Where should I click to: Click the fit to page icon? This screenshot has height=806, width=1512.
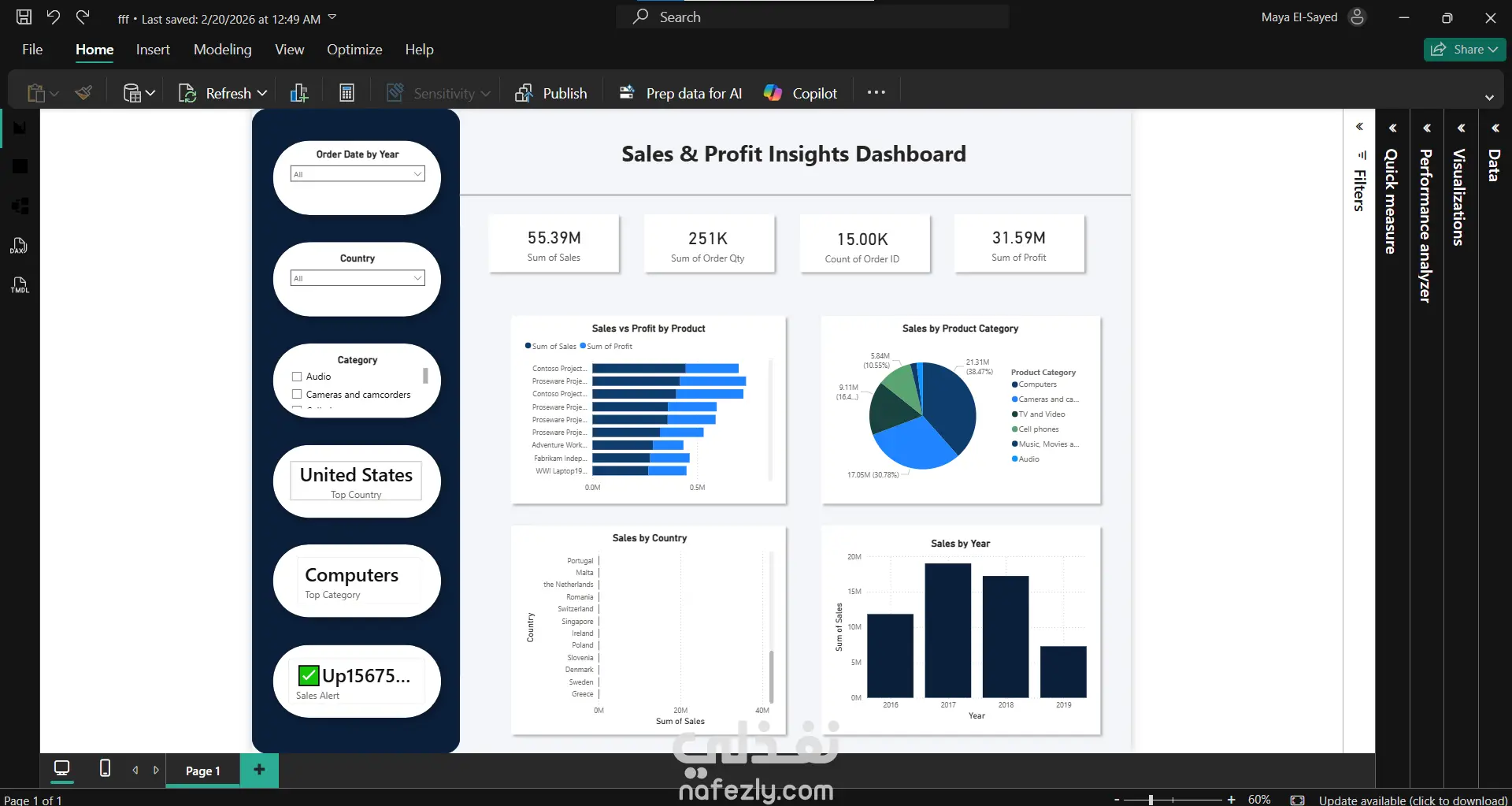point(1297,800)
